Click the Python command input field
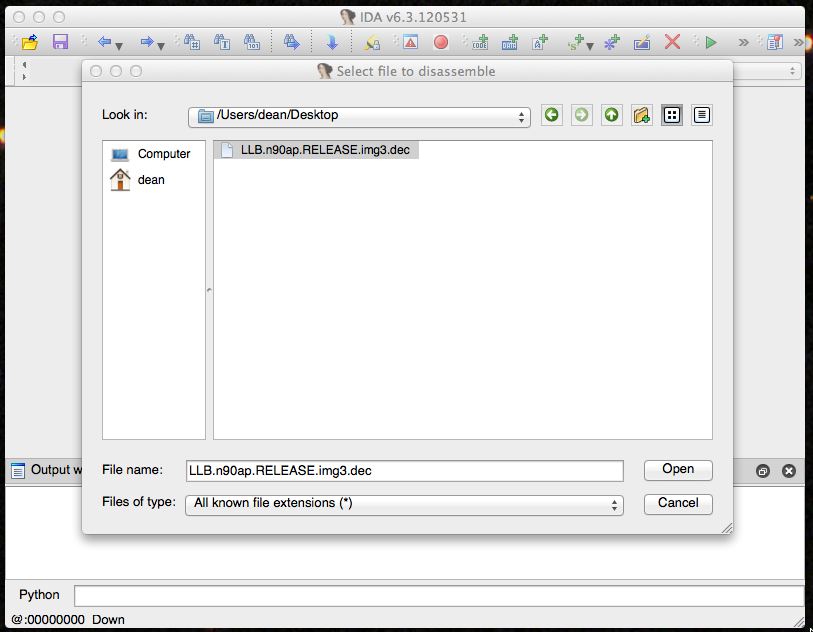Screen dimensions: 813x632 click(x=439, y=595)
